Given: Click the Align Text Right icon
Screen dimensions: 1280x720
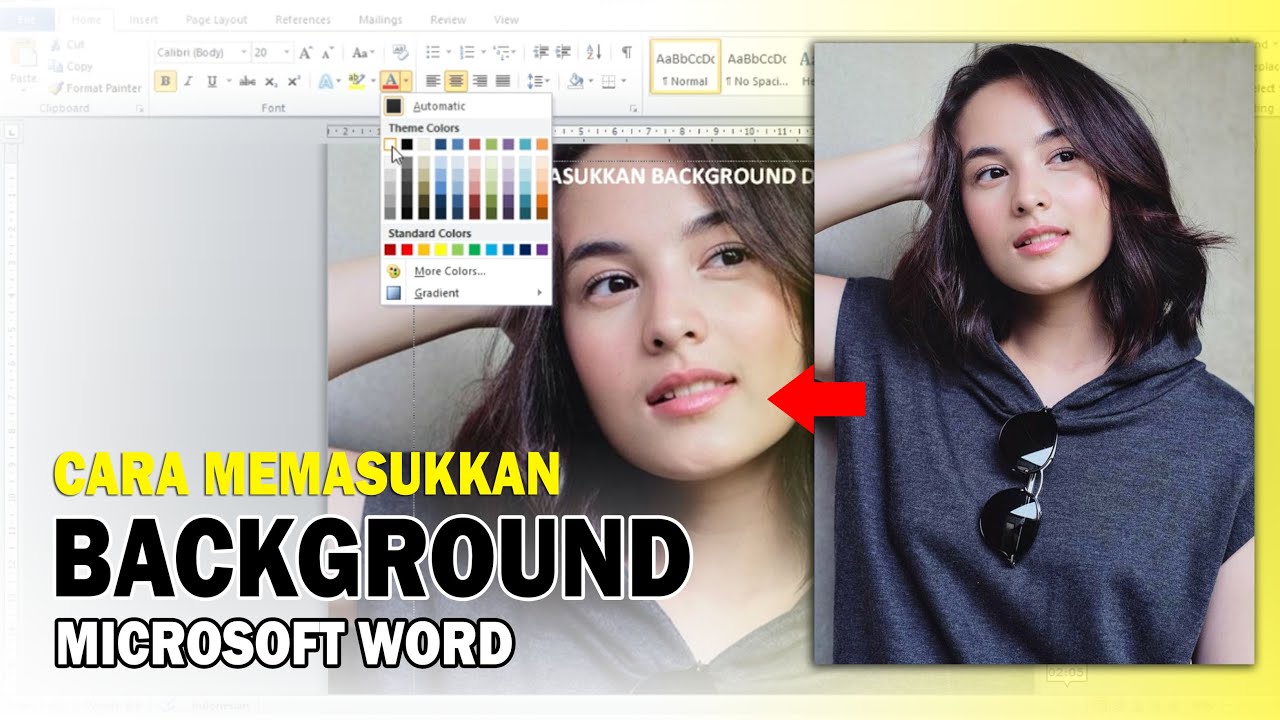Looking at the screenshot, I should [479, 81].
